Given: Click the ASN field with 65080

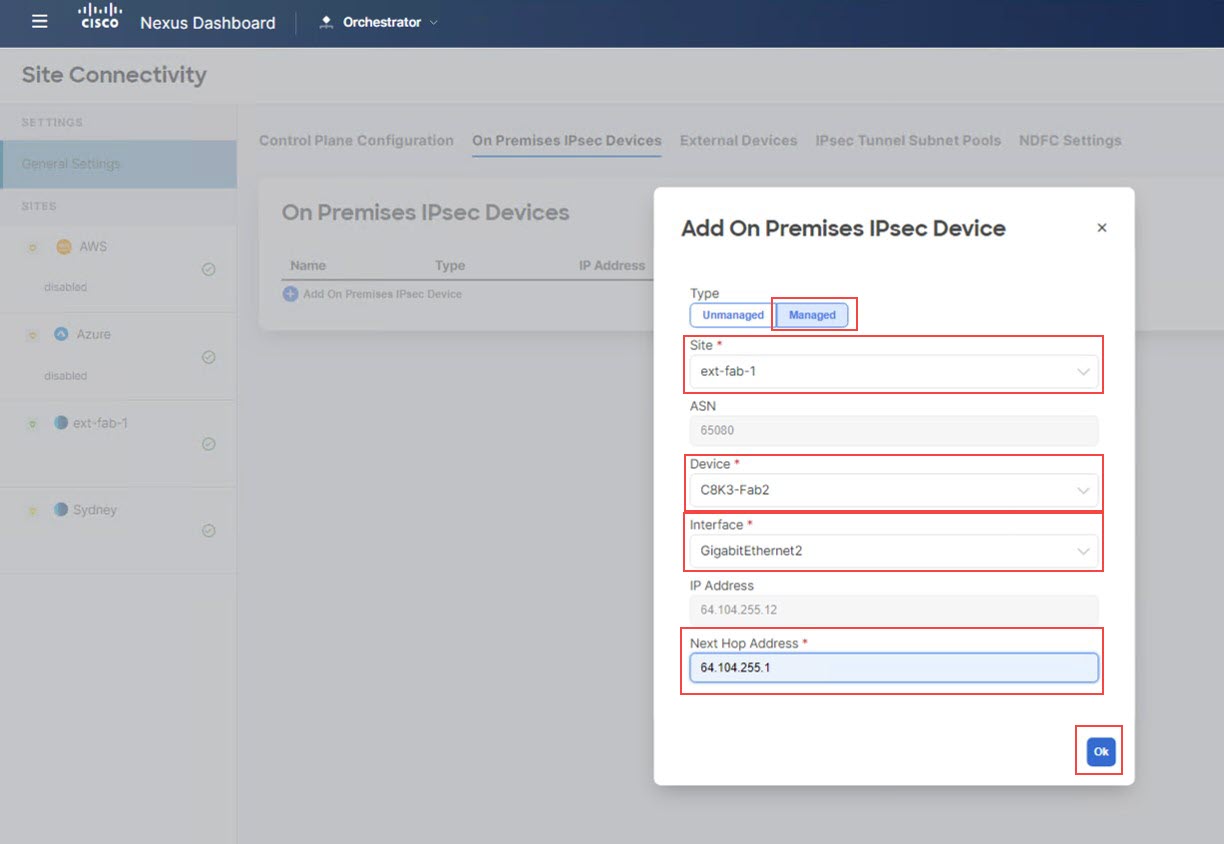Looking at the screenshot, I should (894, 431).
